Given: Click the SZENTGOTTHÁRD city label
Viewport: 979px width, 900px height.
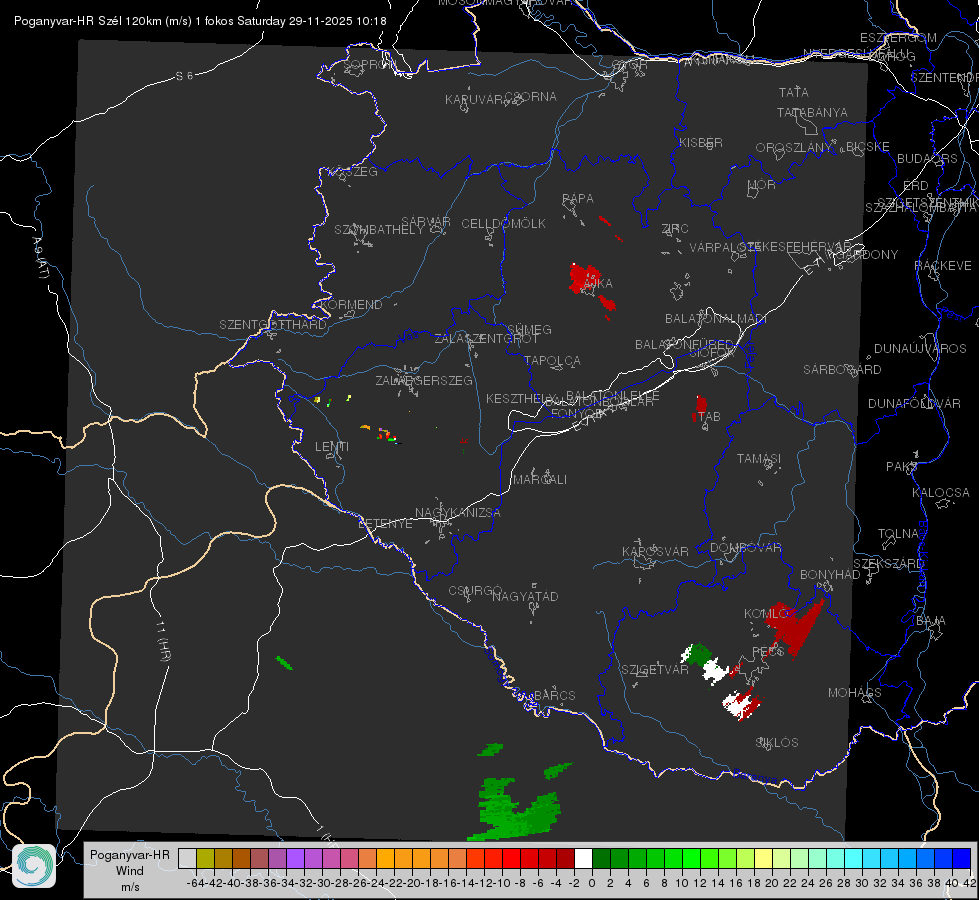Looking at the screenshot, I should [273, 325].
